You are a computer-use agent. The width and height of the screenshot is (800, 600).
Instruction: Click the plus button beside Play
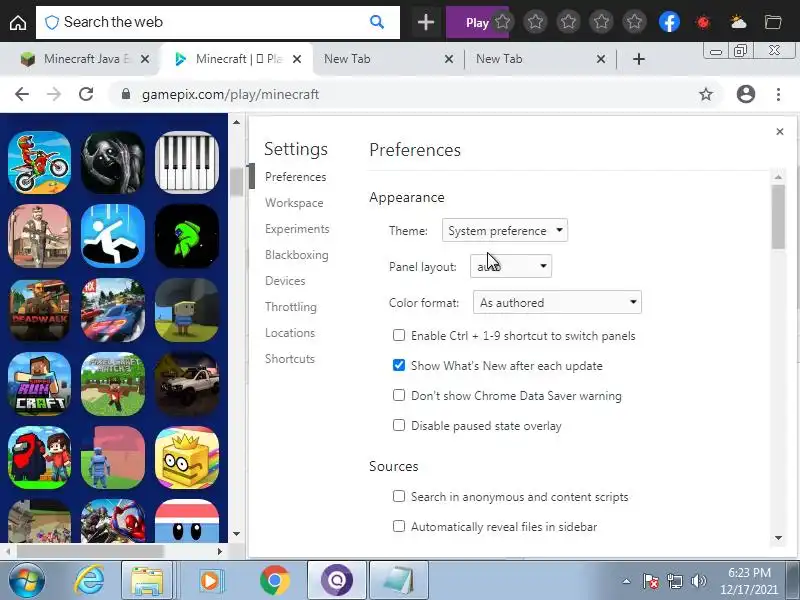pyautogui.click(x=426, y=22)
